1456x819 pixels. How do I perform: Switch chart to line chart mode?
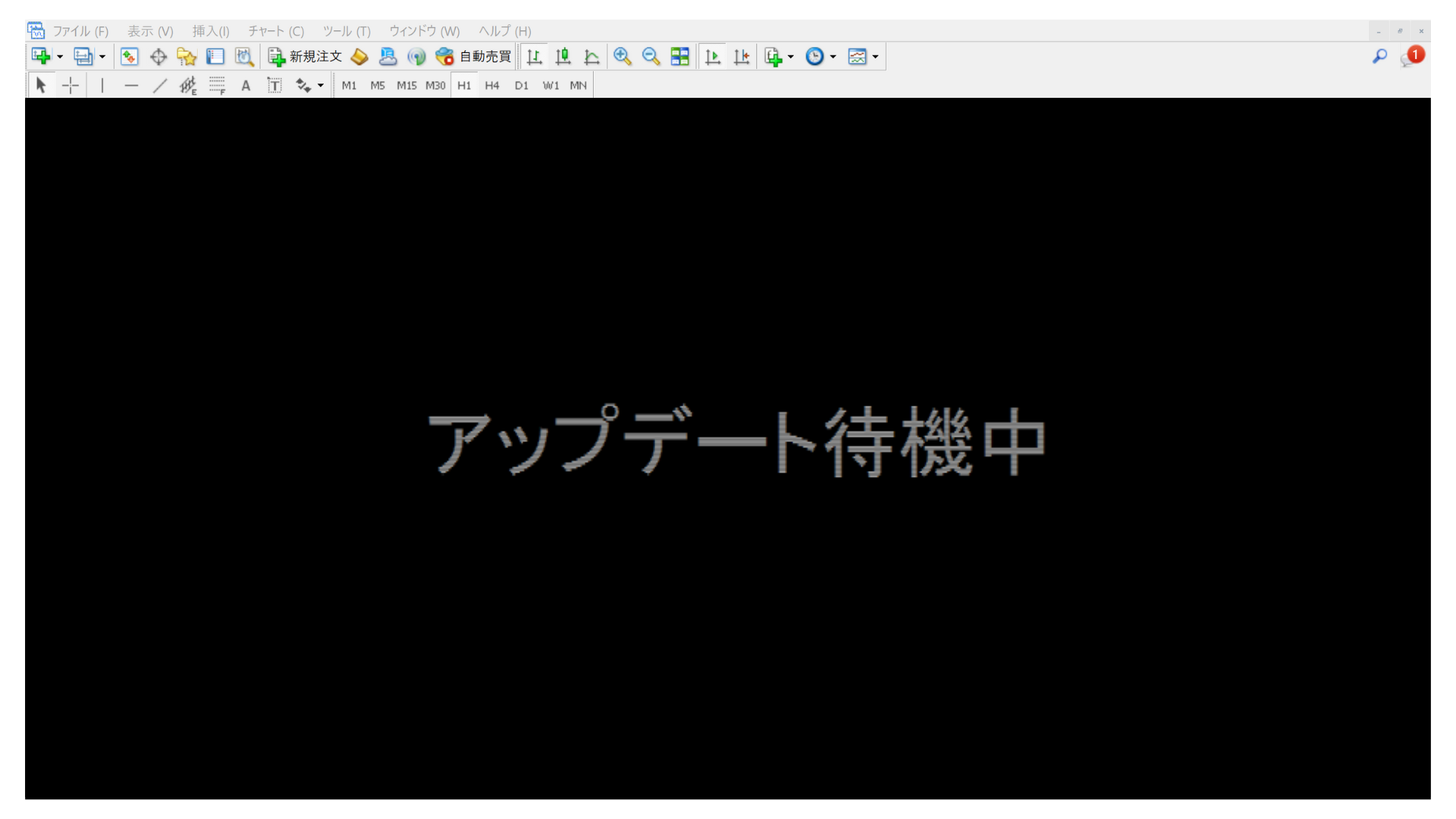click(592, 56)
